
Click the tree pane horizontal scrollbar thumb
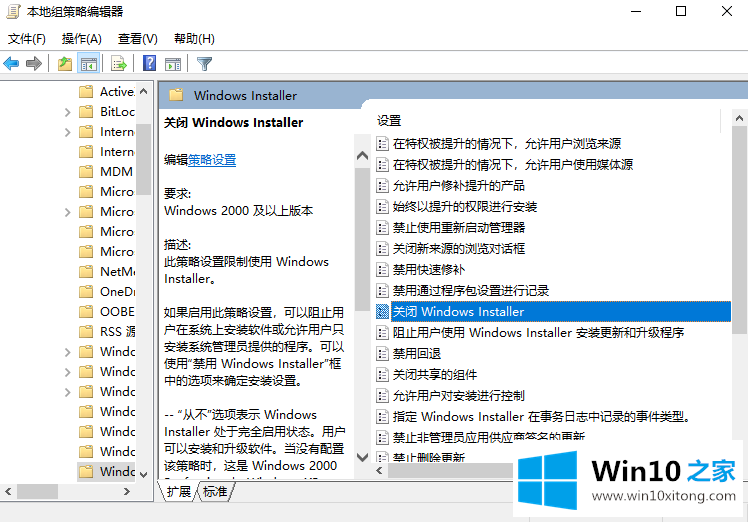37,491
